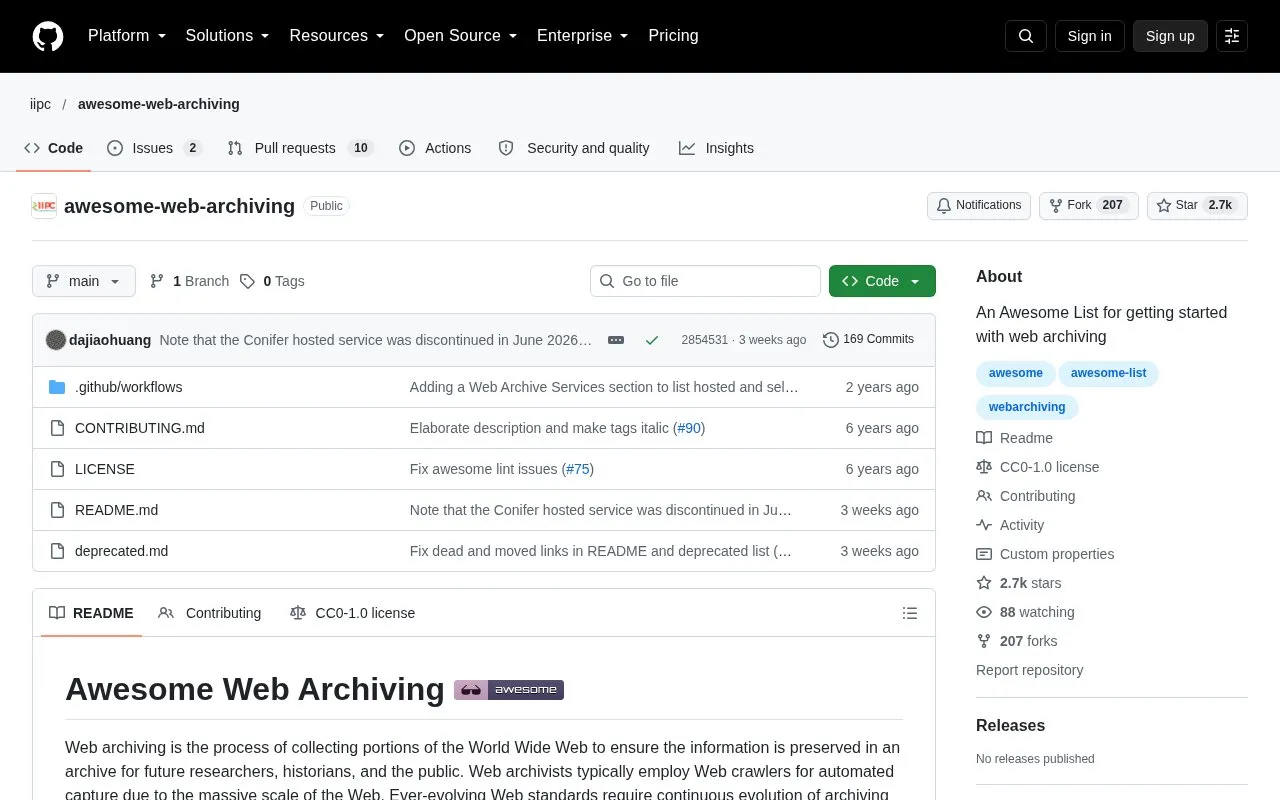Expand the green Code dropdown button
Image resolution: width=1280 pixels, height=800 pixels.
pos(882,281)
